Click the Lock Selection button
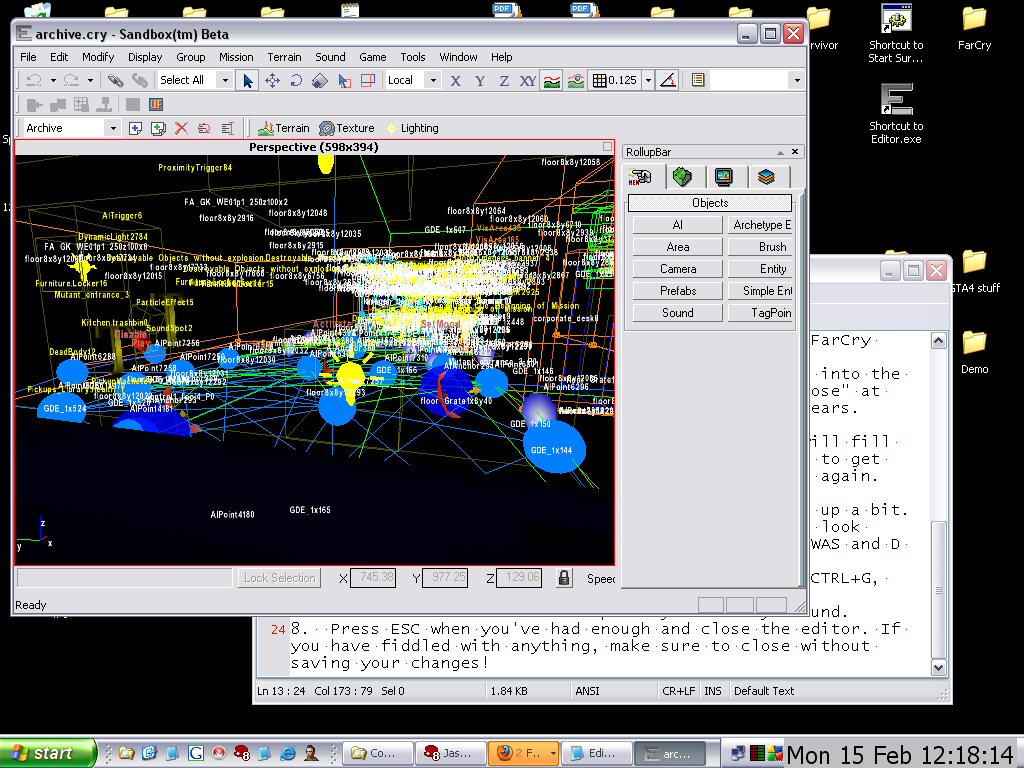Viewport: 1024px width, 768px height. (280, 578)
